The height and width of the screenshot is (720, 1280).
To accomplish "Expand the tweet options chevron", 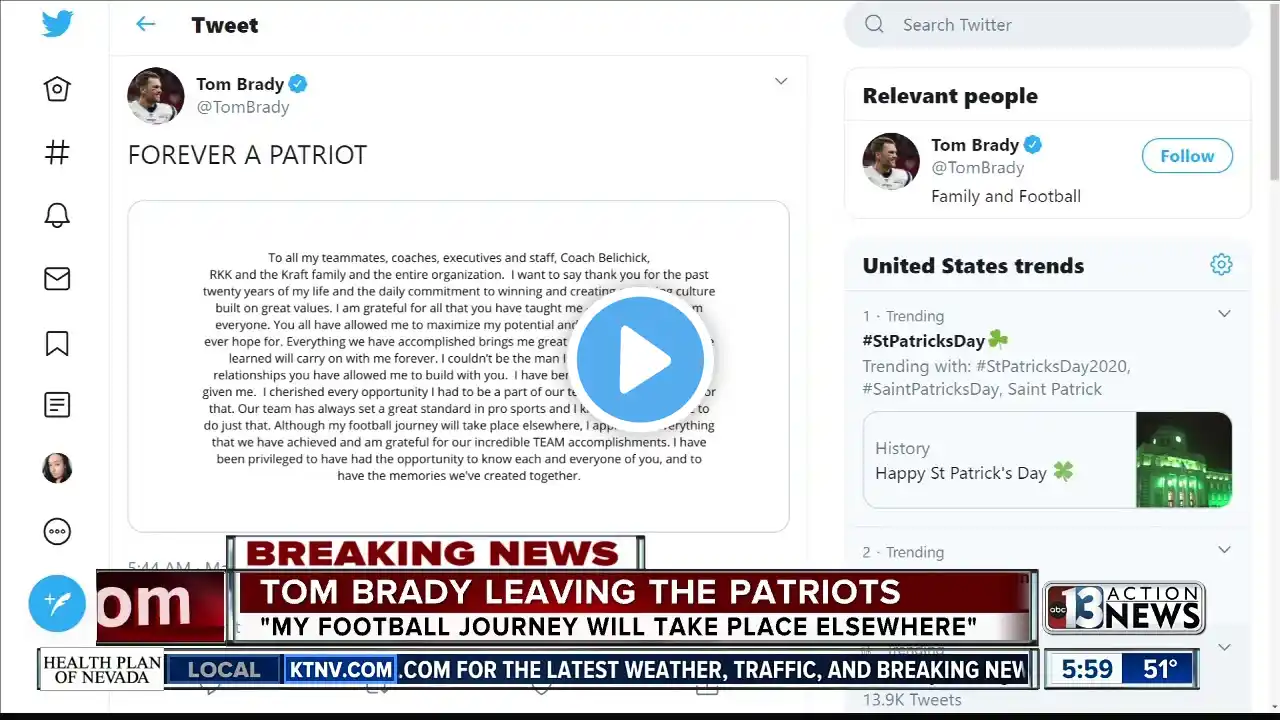I will coord(781,81).
